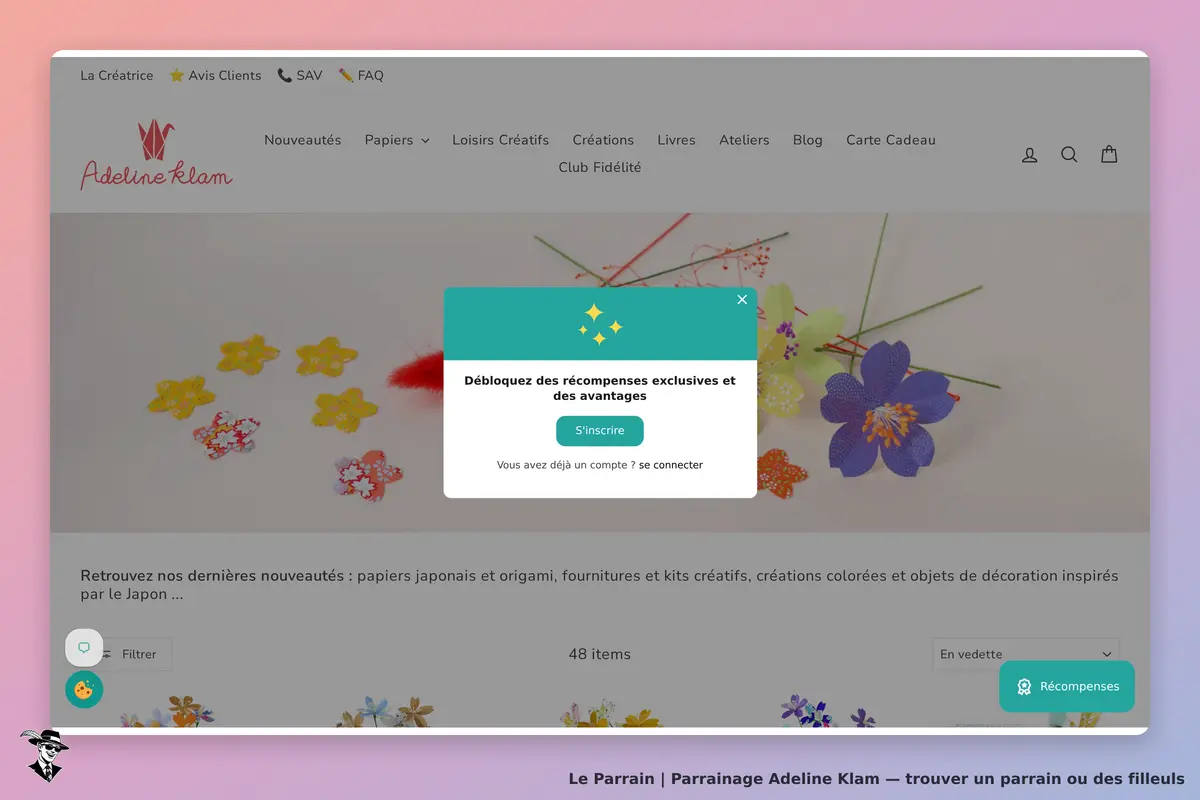Click the 'se connecter' link

pyautogui.click(x=671, y=465)
